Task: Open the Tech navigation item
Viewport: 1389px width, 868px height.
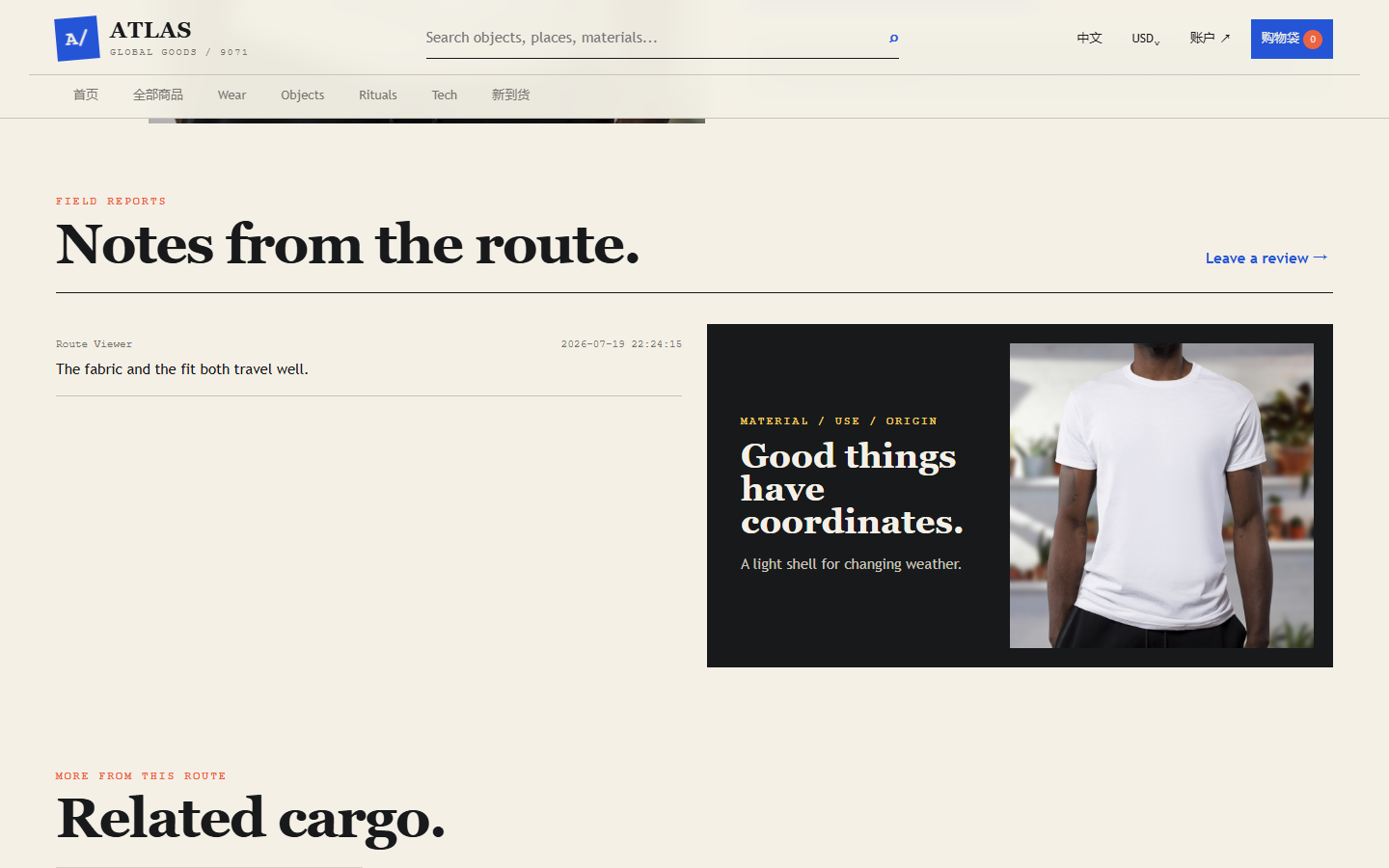Action: tap(445, 95)
